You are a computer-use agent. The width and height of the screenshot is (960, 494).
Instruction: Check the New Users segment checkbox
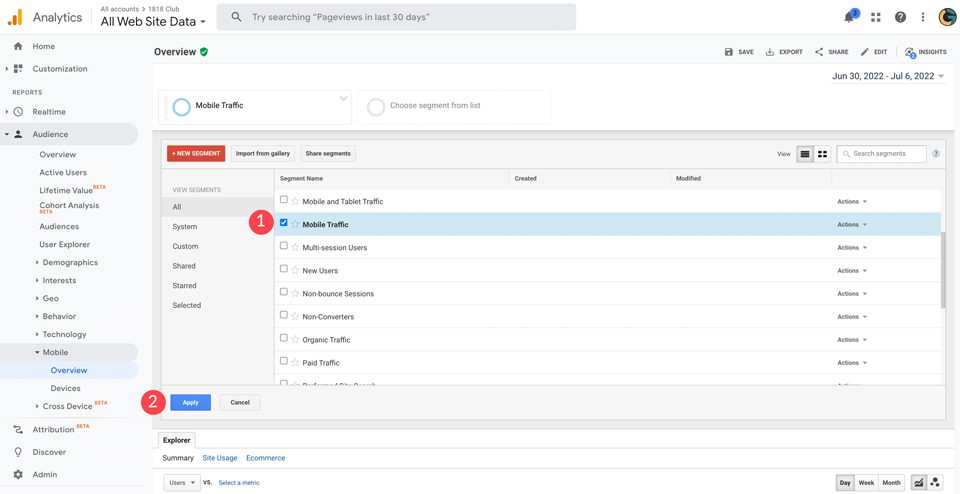point(284,270)
